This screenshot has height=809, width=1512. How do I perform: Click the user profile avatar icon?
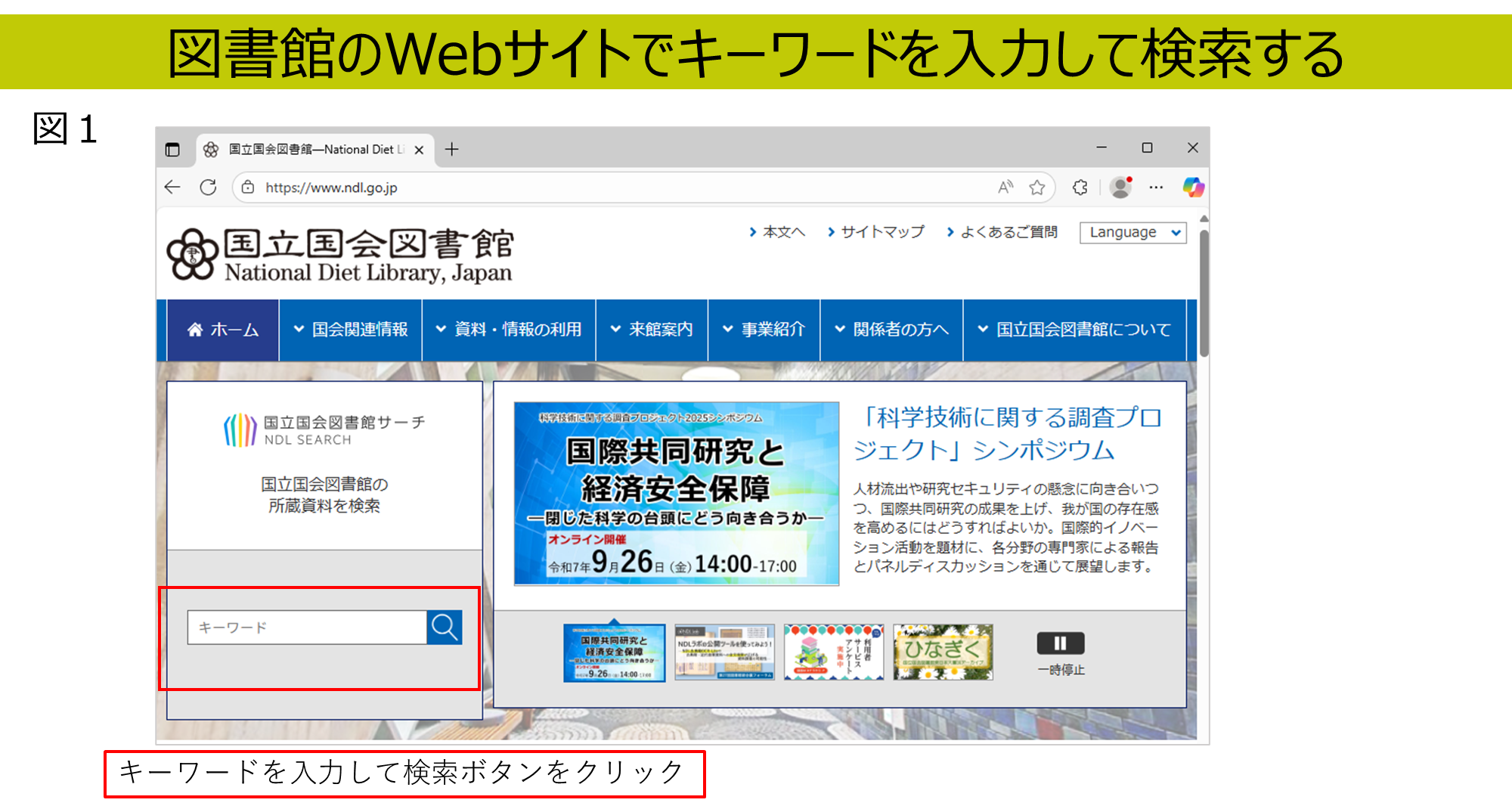[1120, 188]
